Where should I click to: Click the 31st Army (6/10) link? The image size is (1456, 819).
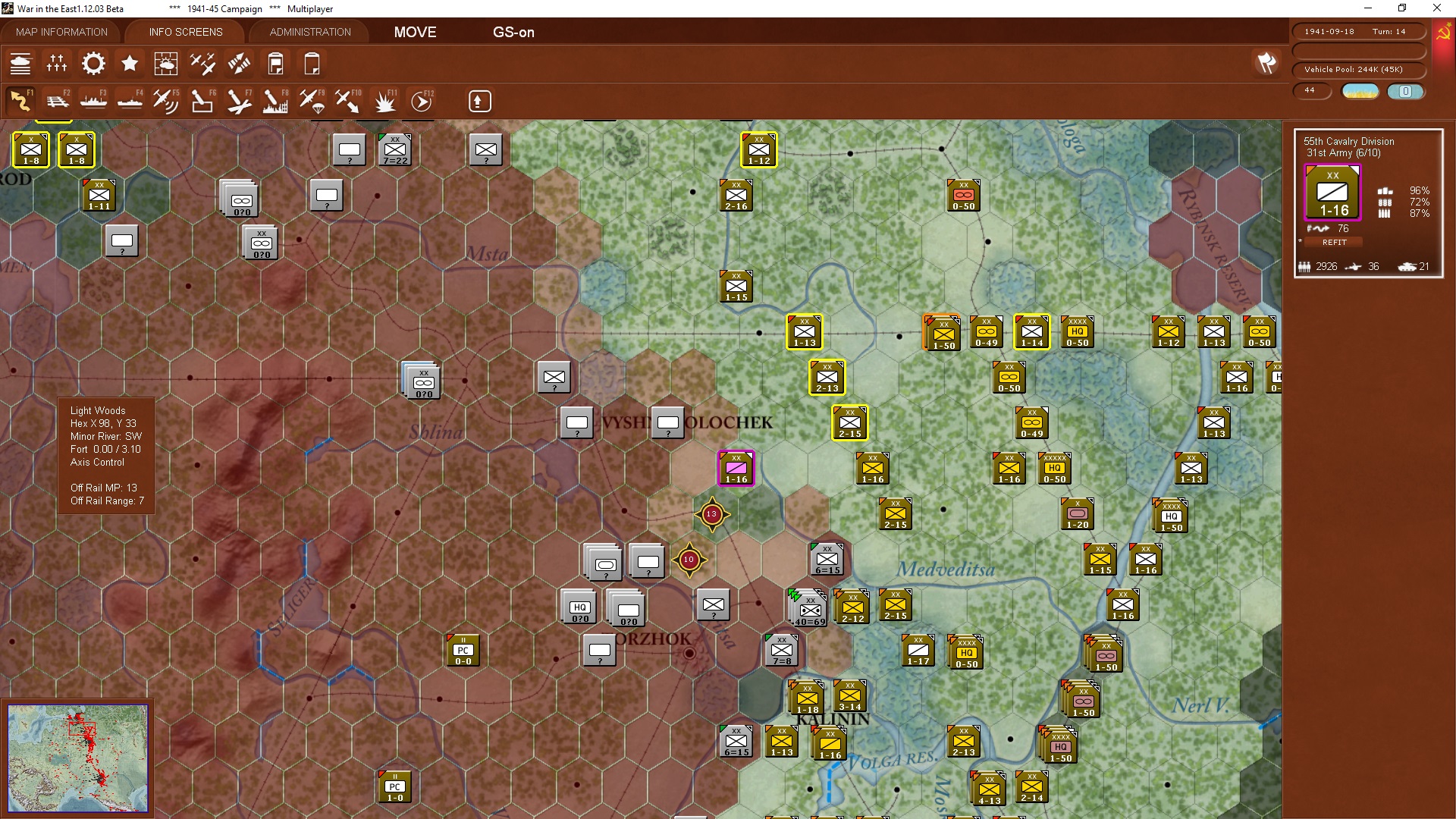click(1343, 153)
